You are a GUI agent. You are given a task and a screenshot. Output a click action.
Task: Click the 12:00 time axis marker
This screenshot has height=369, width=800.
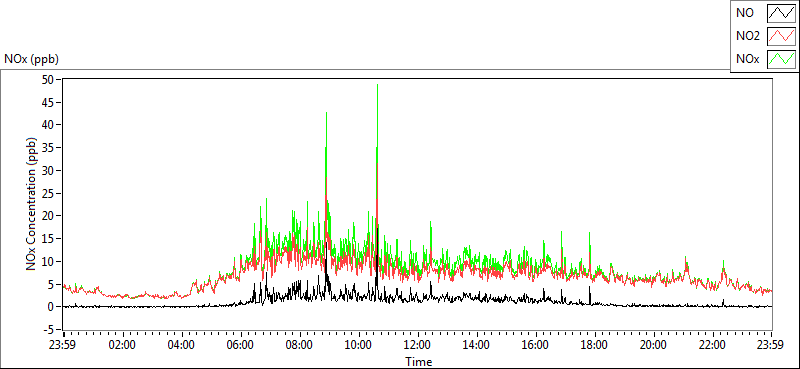pyautogui.click(x=418, y=344)
